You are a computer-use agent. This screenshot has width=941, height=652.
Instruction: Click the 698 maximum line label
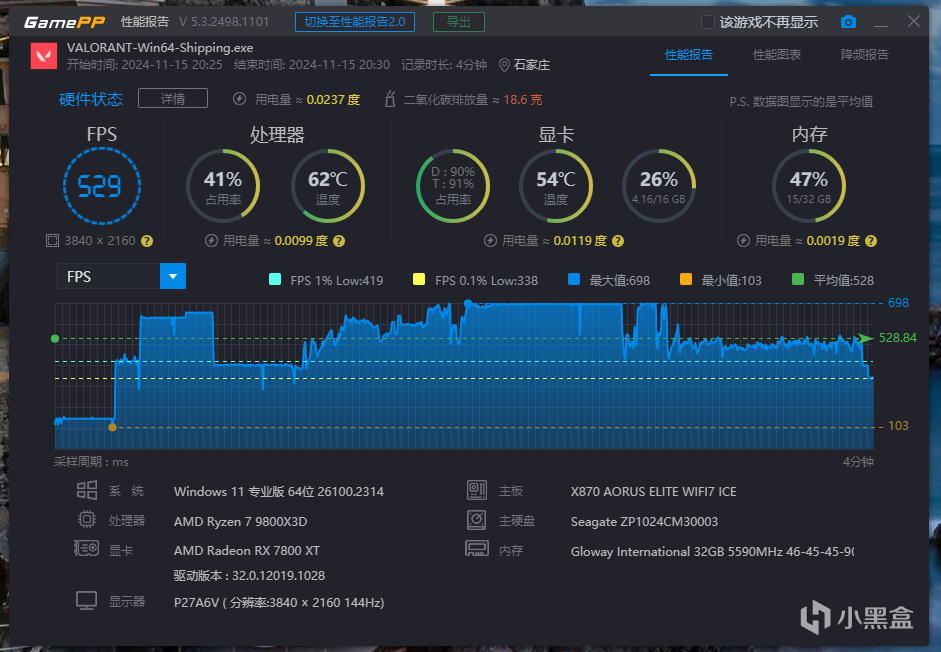coord(898,303)
